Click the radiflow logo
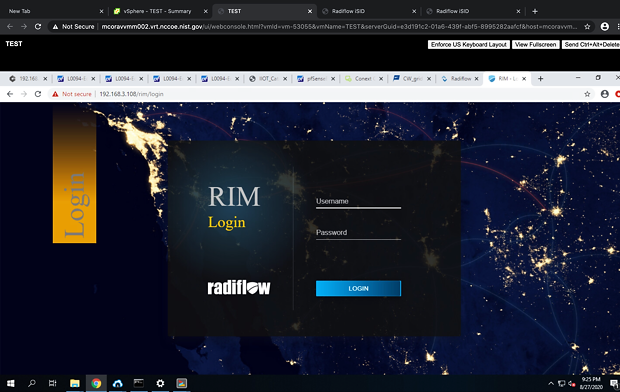 tap(239, 288)
